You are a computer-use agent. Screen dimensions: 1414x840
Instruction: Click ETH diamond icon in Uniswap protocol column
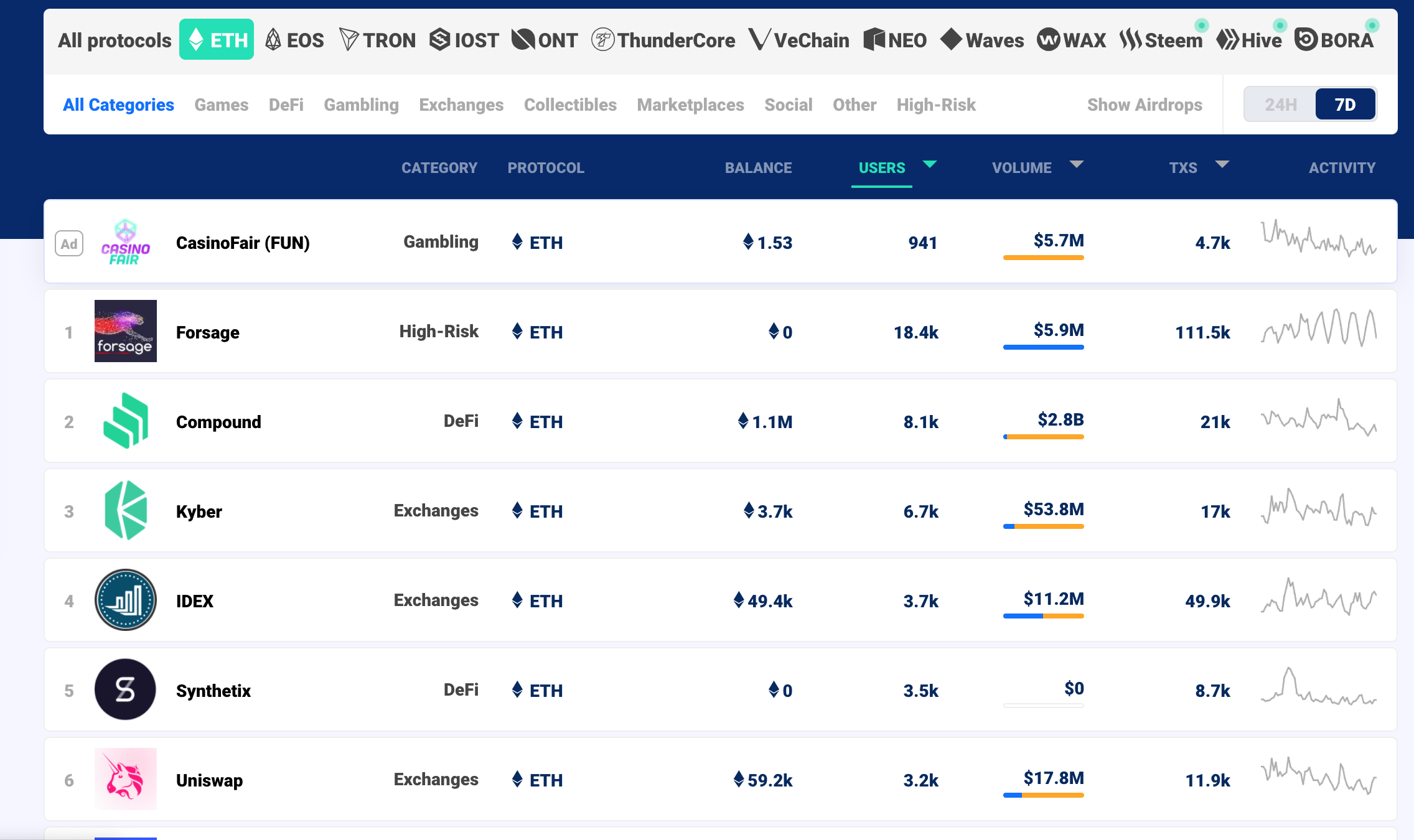coord(517,779)
